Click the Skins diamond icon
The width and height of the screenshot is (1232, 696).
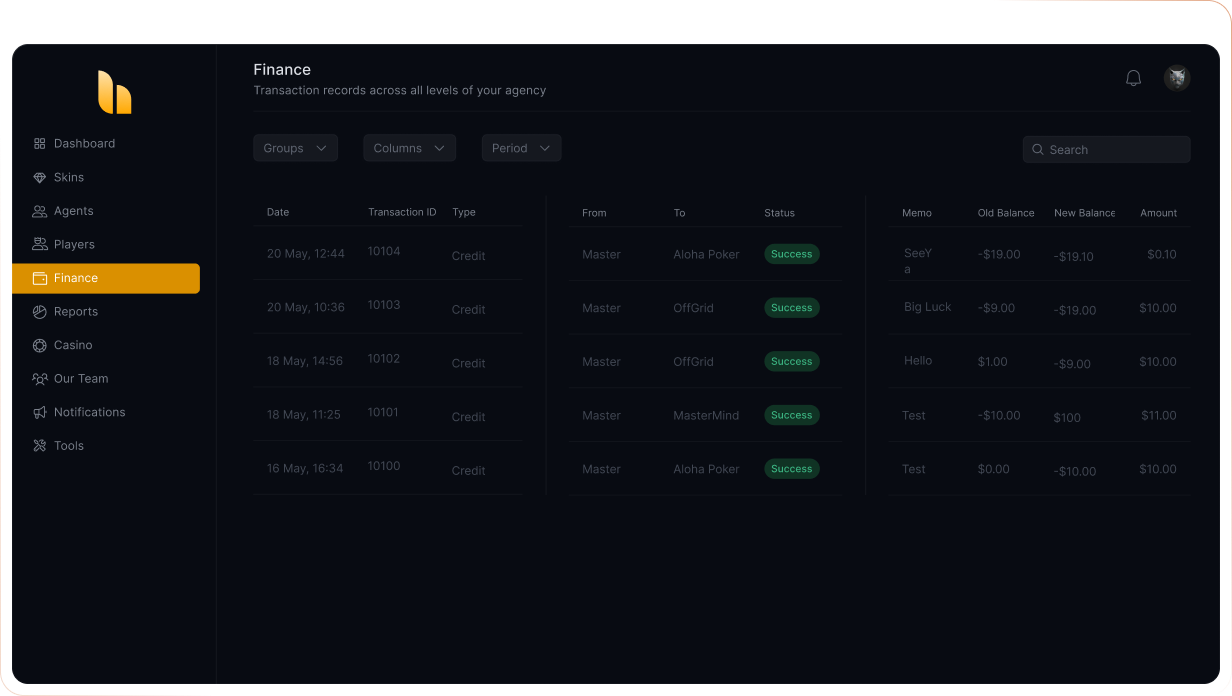pyautogui.click(x=40, y=178)
